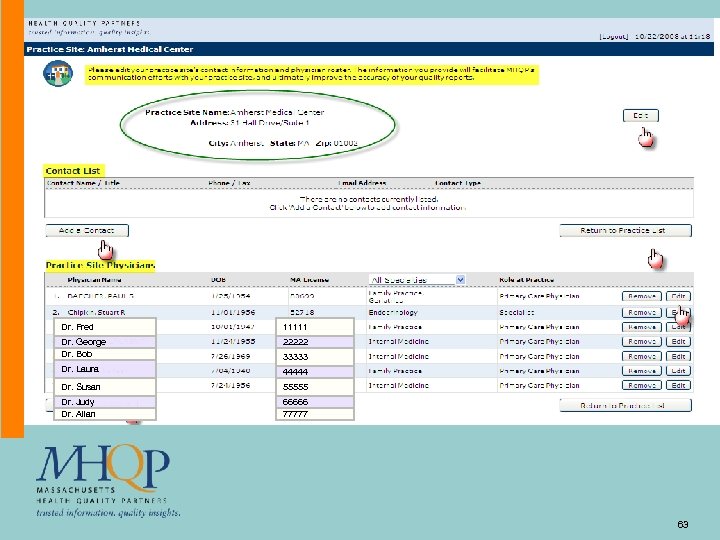Click the practice site house icon
This screenshot has width=720, height=540.
pyautogui.click(x=58, y=73)
